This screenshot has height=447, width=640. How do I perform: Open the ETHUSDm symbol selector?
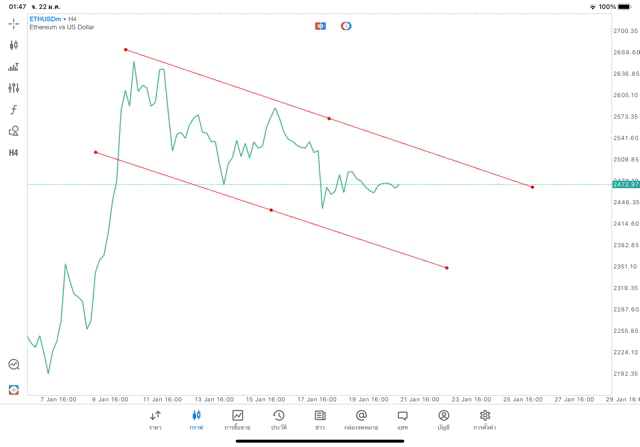45,18
